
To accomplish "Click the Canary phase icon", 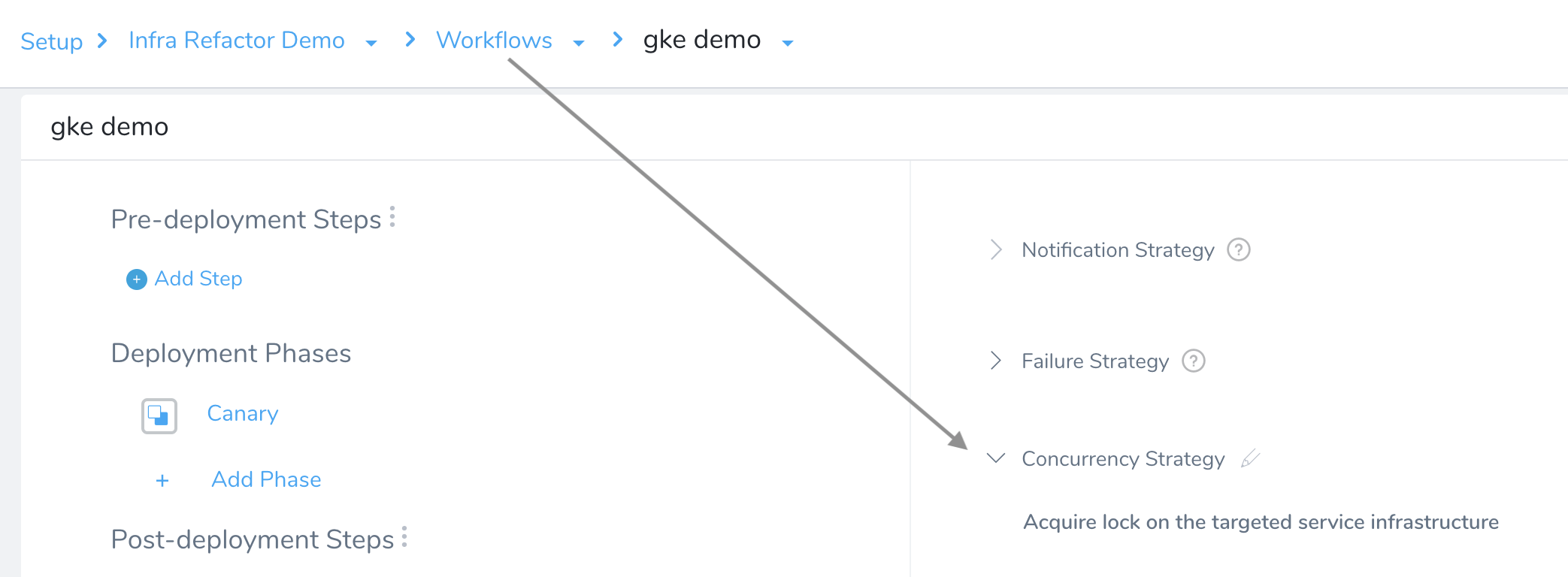I will tap(159, 415).
